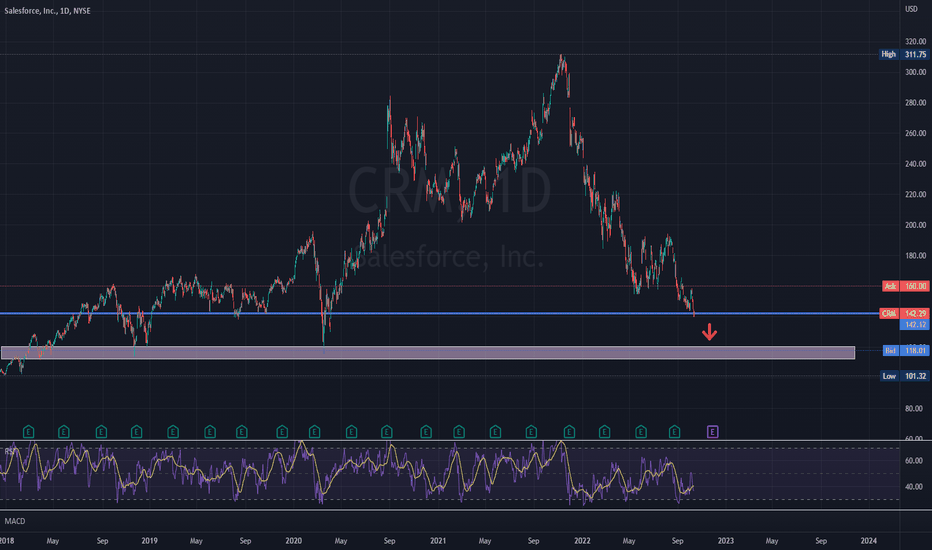Click the 260.00 price axis label
The height and width of the screenshot is (550, 932).
click(x=915, y=133)
